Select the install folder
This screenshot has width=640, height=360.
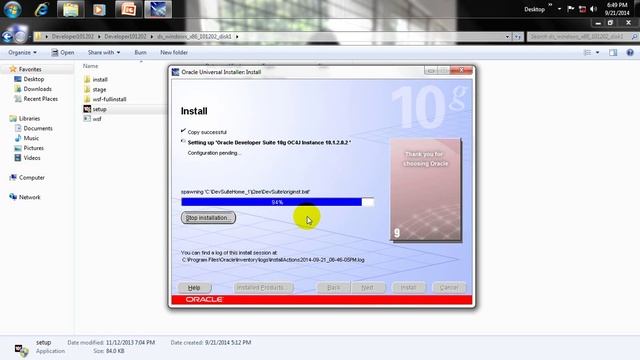pos(100,80)
